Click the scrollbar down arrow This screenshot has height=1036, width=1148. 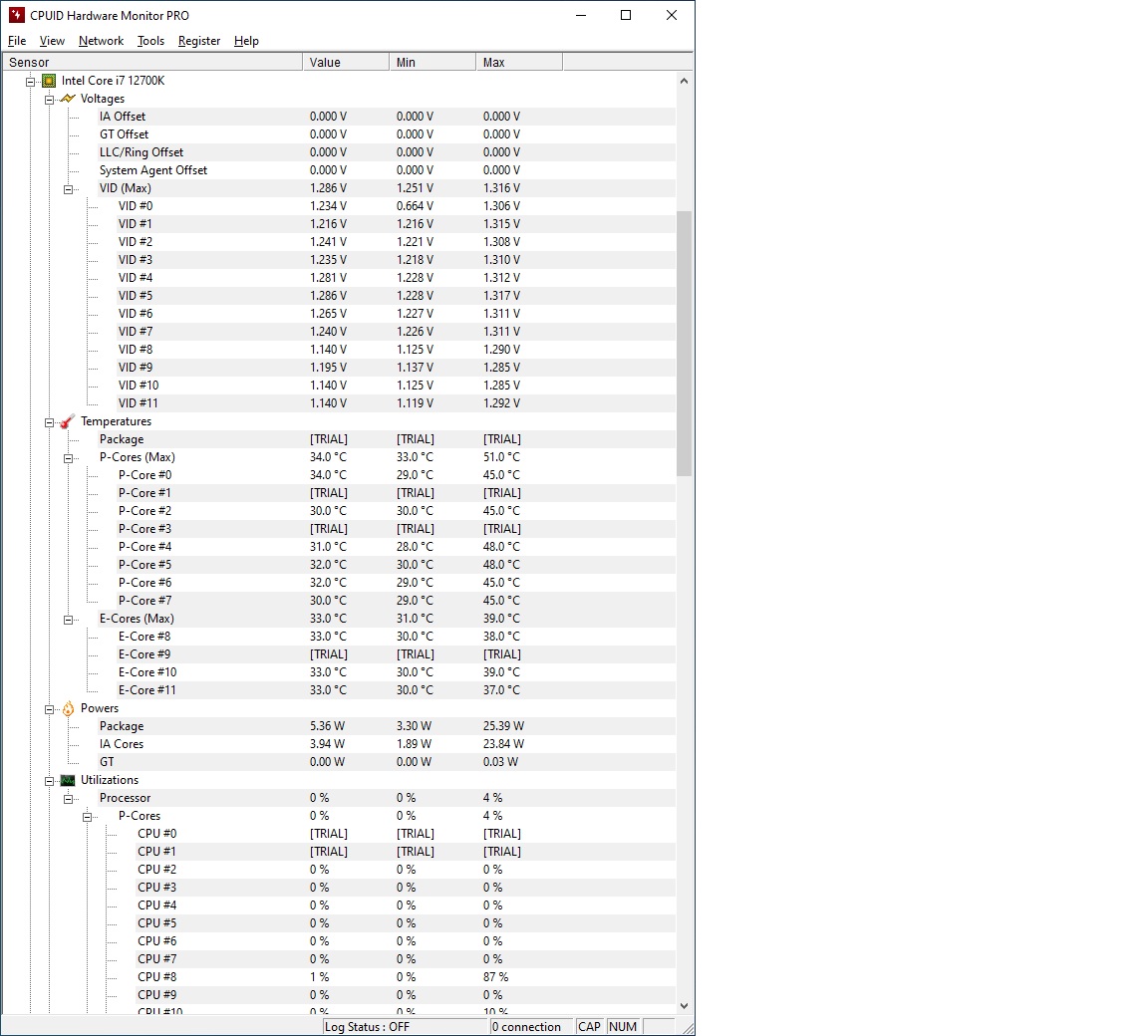[x=684, y=1005]
